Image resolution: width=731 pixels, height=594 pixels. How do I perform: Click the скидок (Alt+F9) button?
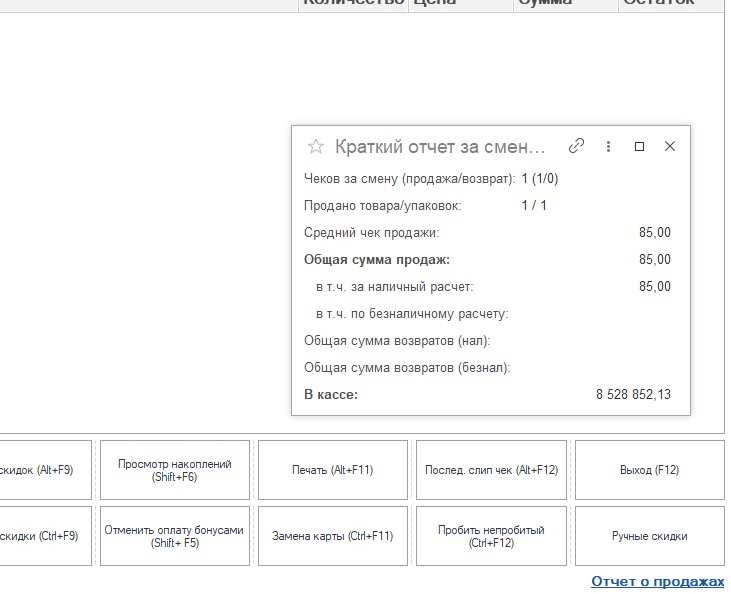45,470
